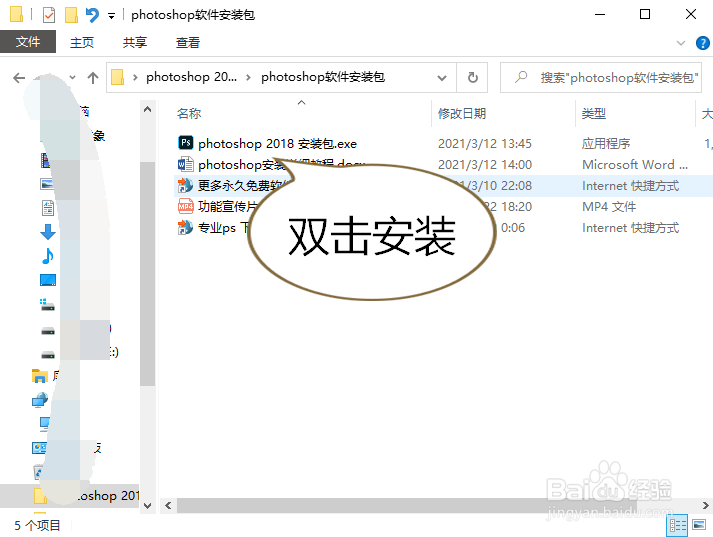Viewport: 713px width, 537px height.
Task: Open Control Panel icon in navigation pane
Action: [39, 448]
